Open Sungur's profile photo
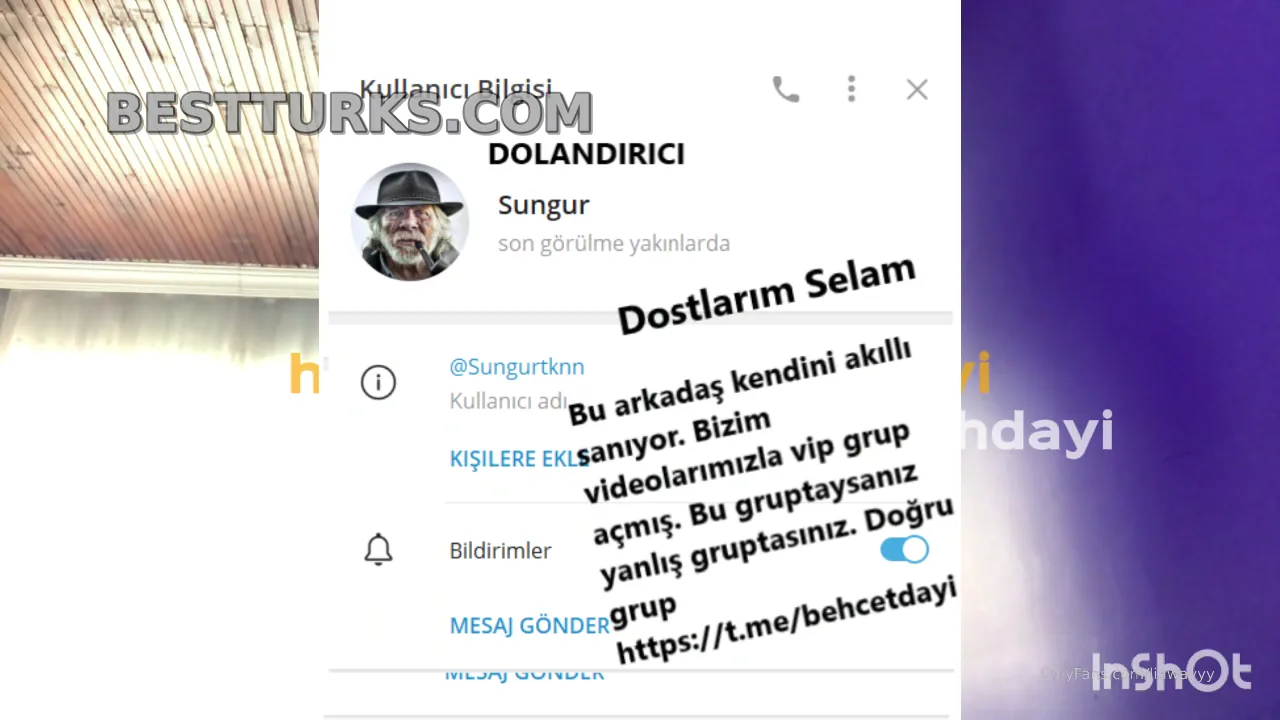This screenshot has height=720, width=1280. (410, 222)
